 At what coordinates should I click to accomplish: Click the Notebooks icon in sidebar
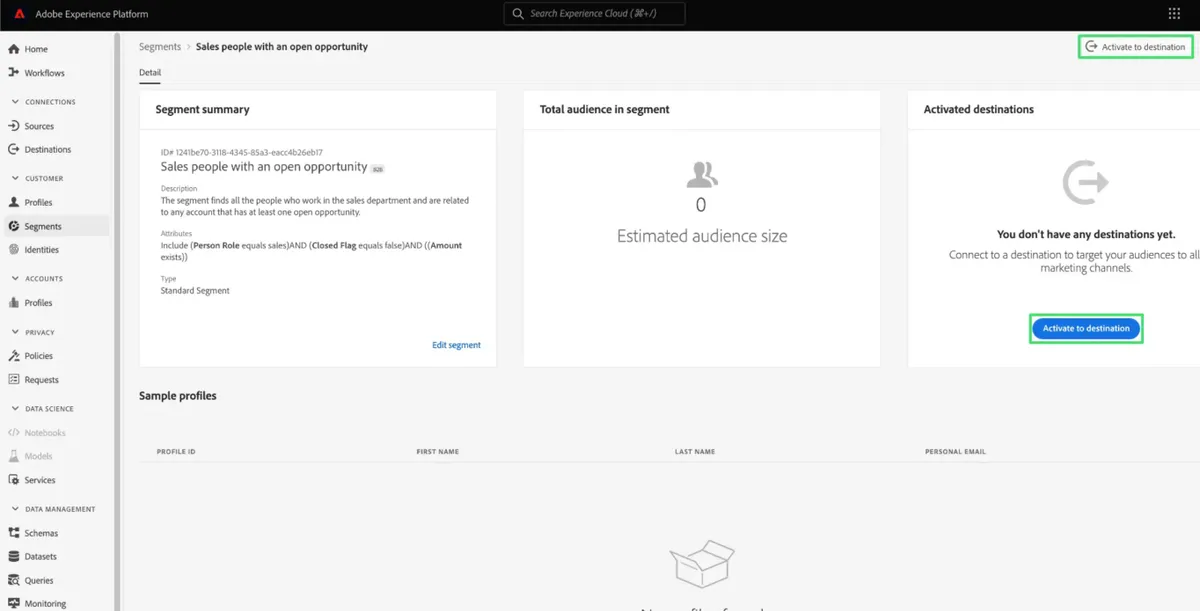[14, 433]
